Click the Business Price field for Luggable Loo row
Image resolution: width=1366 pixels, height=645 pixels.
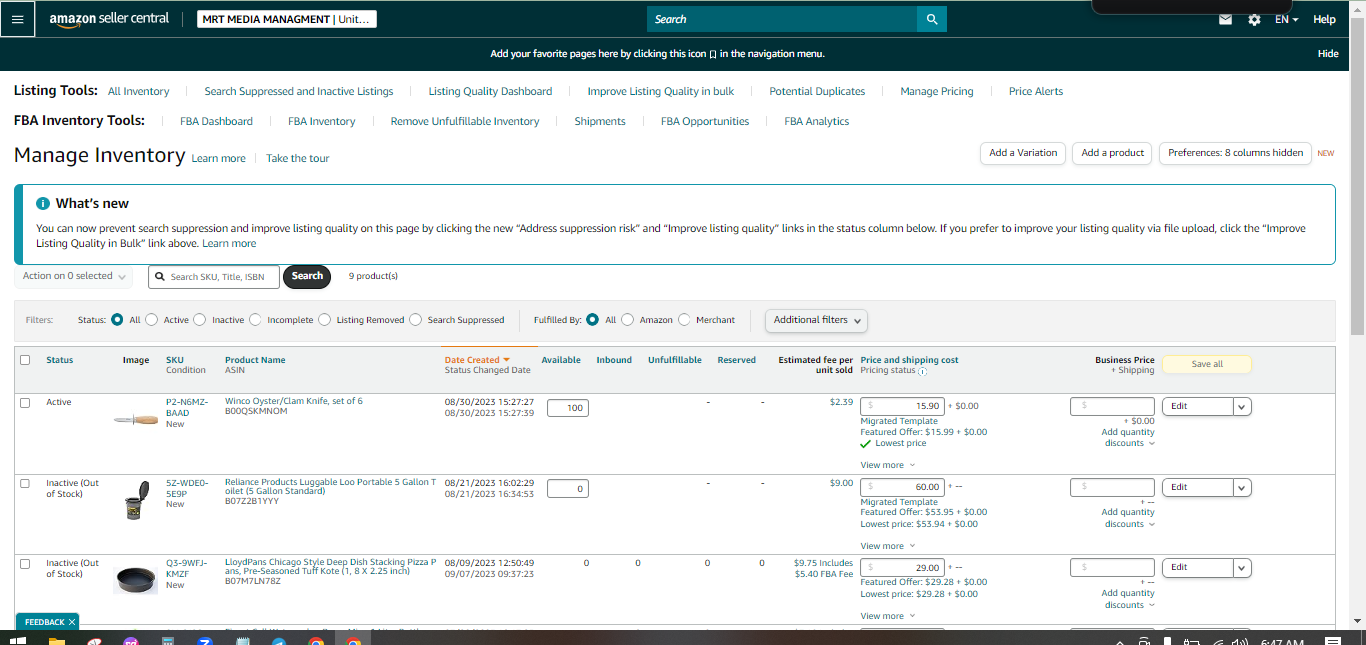pyautogui.click(x=1112, y=487)
